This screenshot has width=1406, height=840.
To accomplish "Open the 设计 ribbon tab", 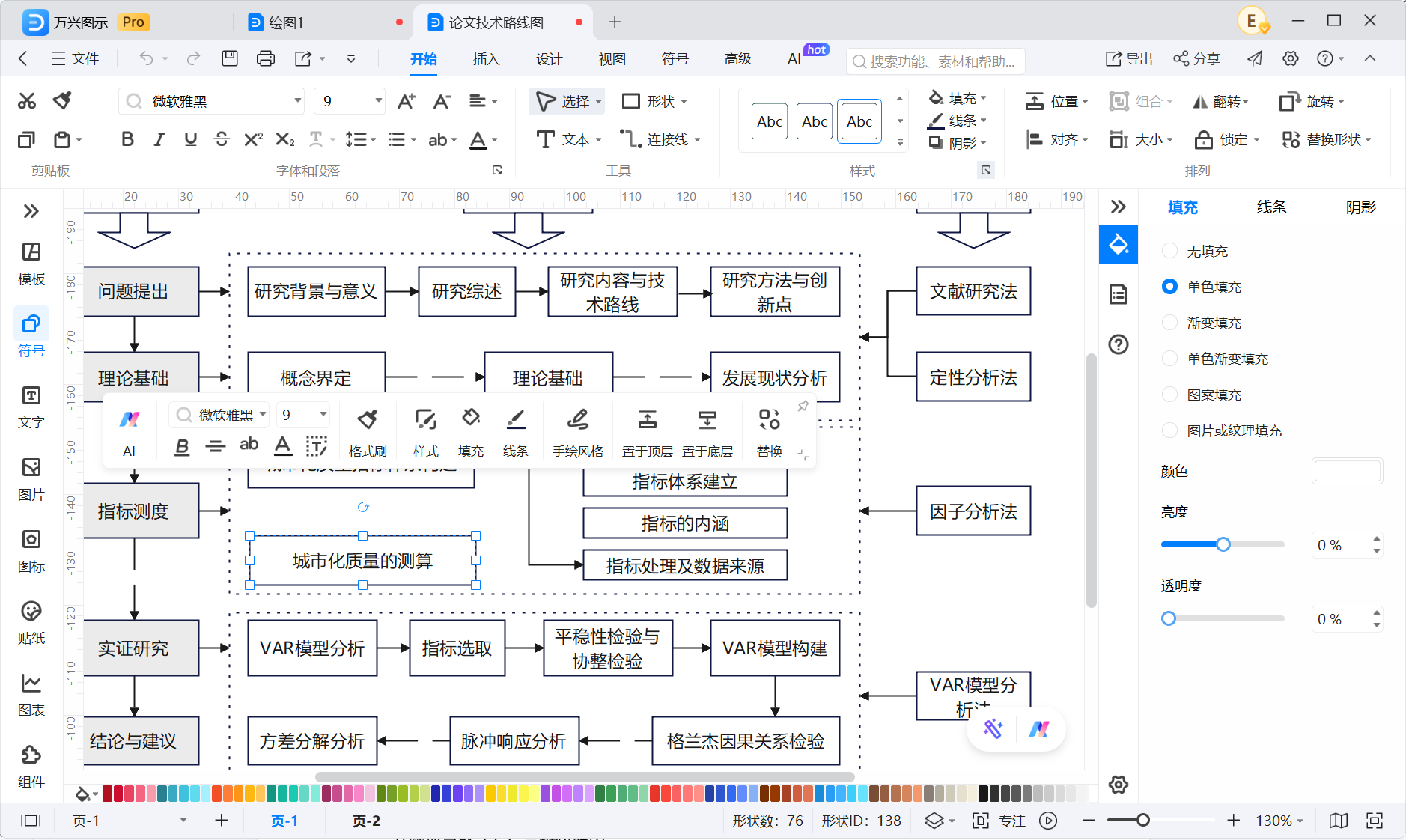I will tap(549, 58).
